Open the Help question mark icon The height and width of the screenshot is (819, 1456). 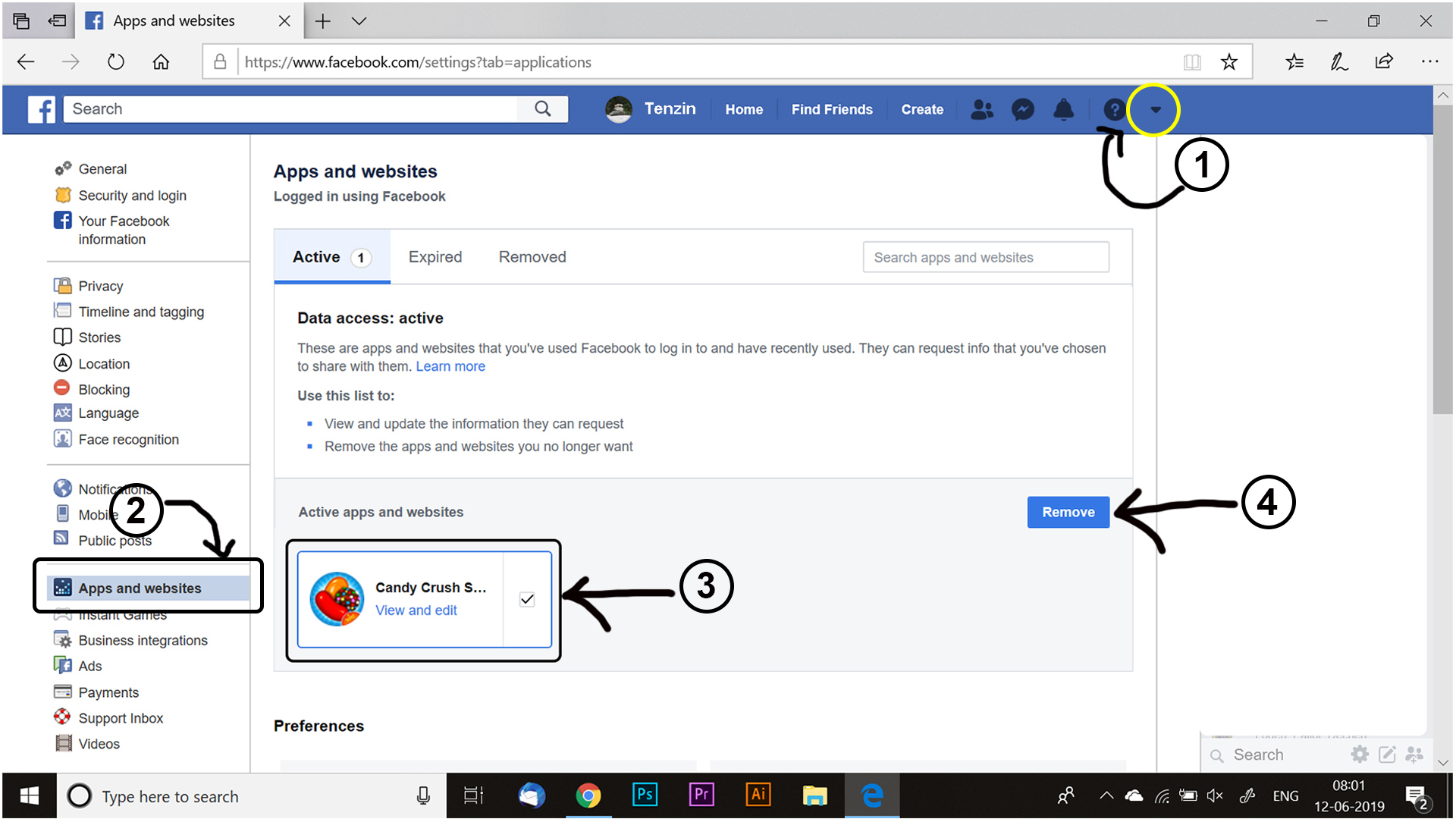coord(1113,109)
